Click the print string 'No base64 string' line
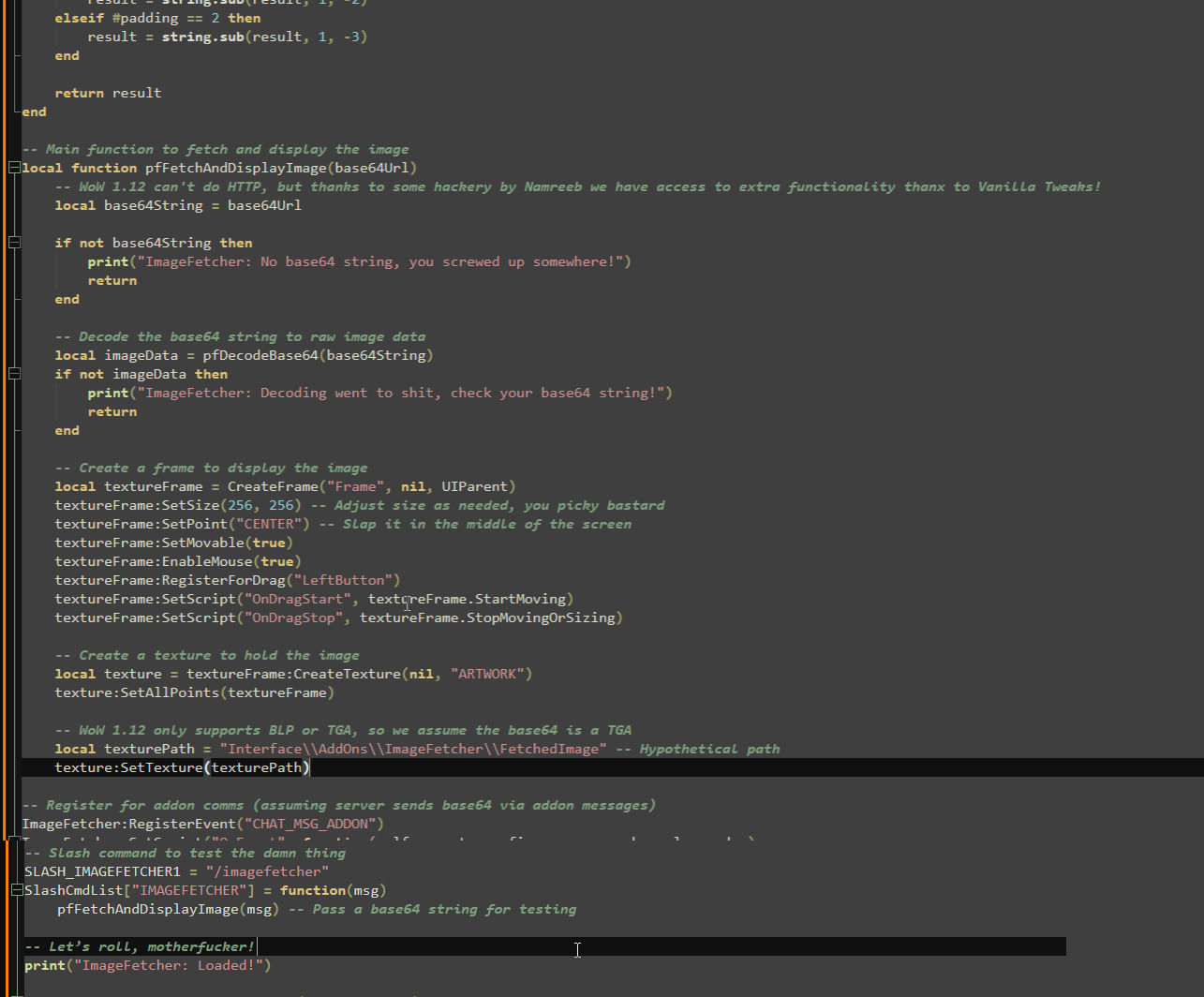 (359, 261)
